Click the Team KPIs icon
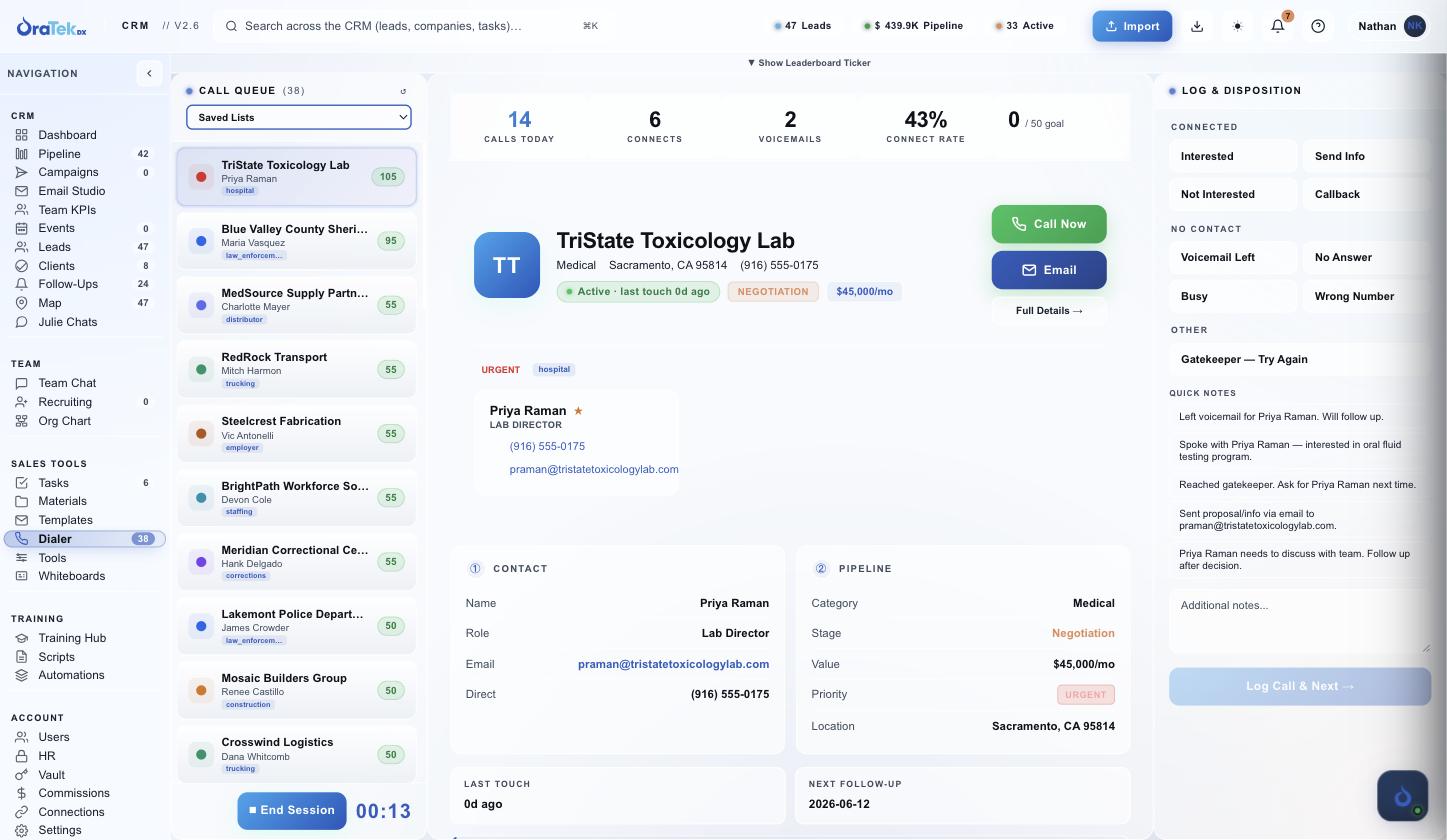The height and width of the screenshot is (840, 1447). [x=21, y=210]
